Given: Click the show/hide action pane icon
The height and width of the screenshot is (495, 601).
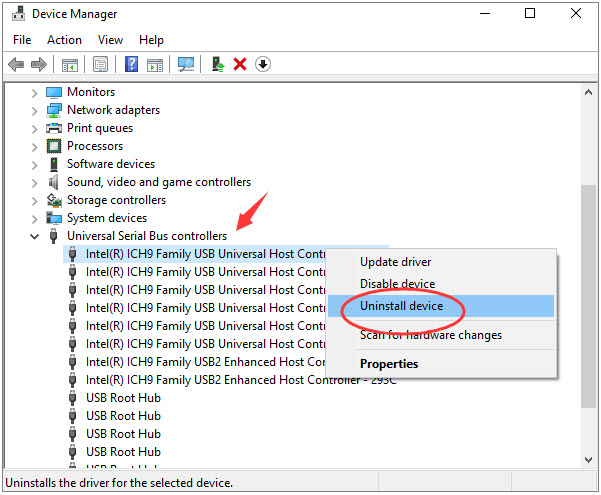Looking at the screenshot, I should coord(155,64).
